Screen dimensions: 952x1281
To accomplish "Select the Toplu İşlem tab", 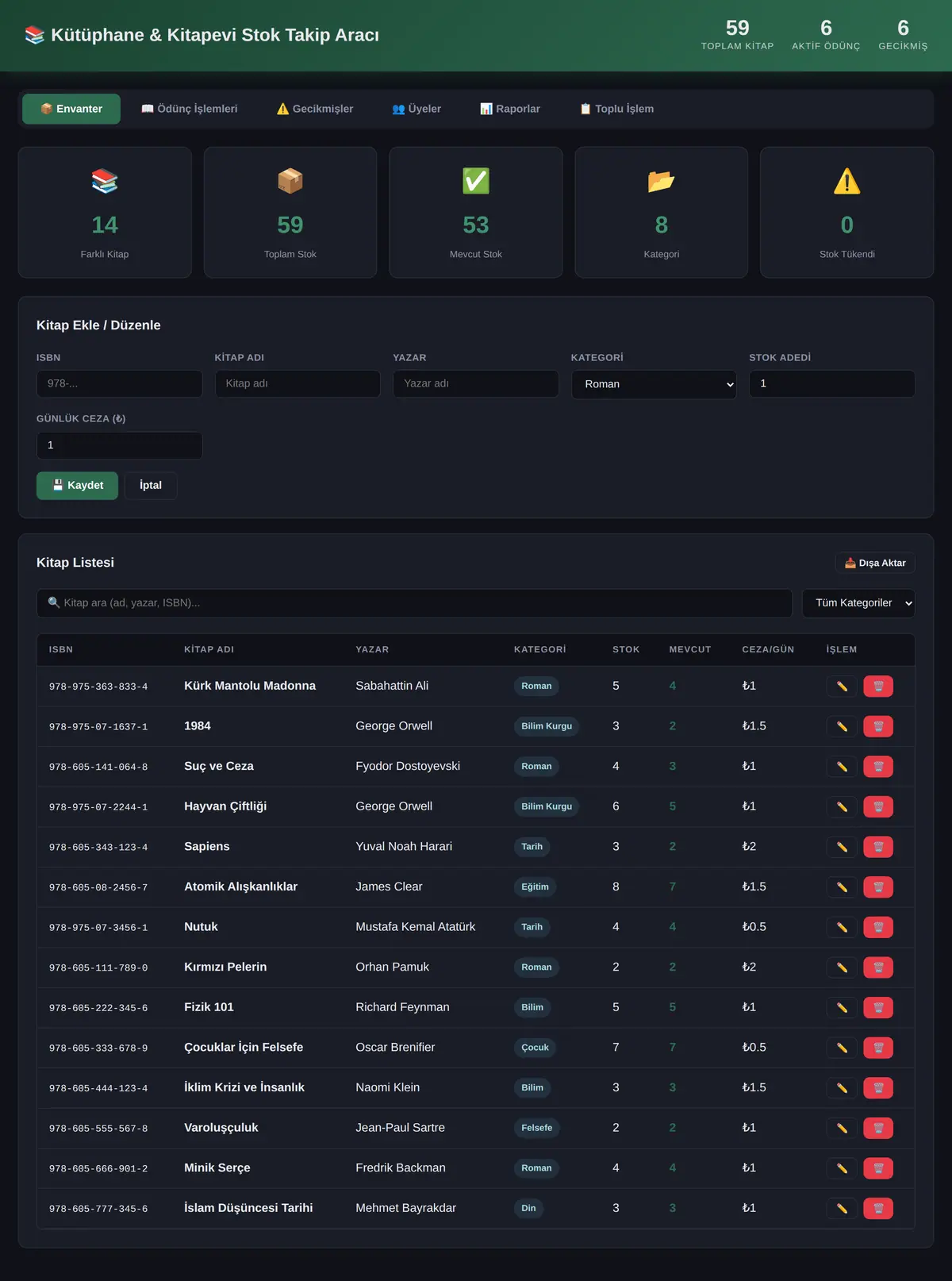I will [616, 109].
